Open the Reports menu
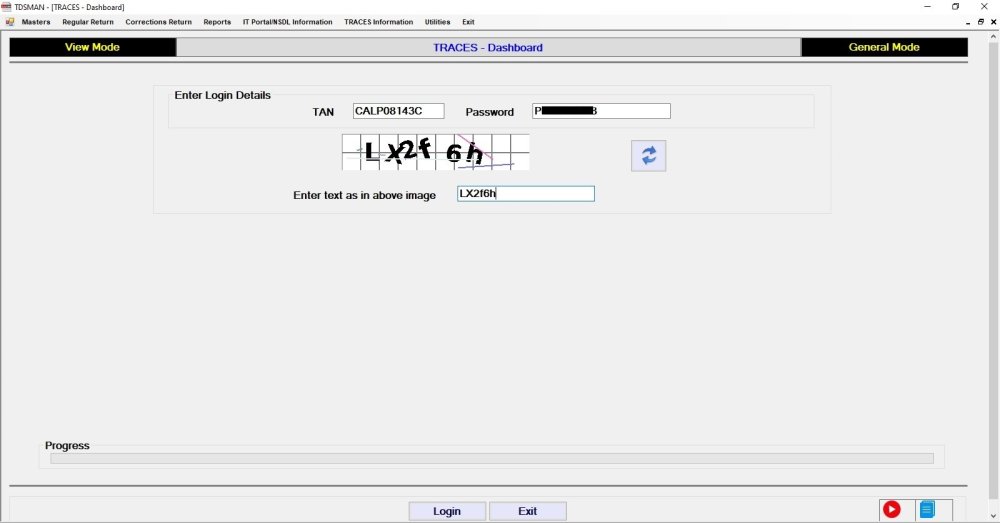Viewport: 1000px width, 523px height. (217, 22)
